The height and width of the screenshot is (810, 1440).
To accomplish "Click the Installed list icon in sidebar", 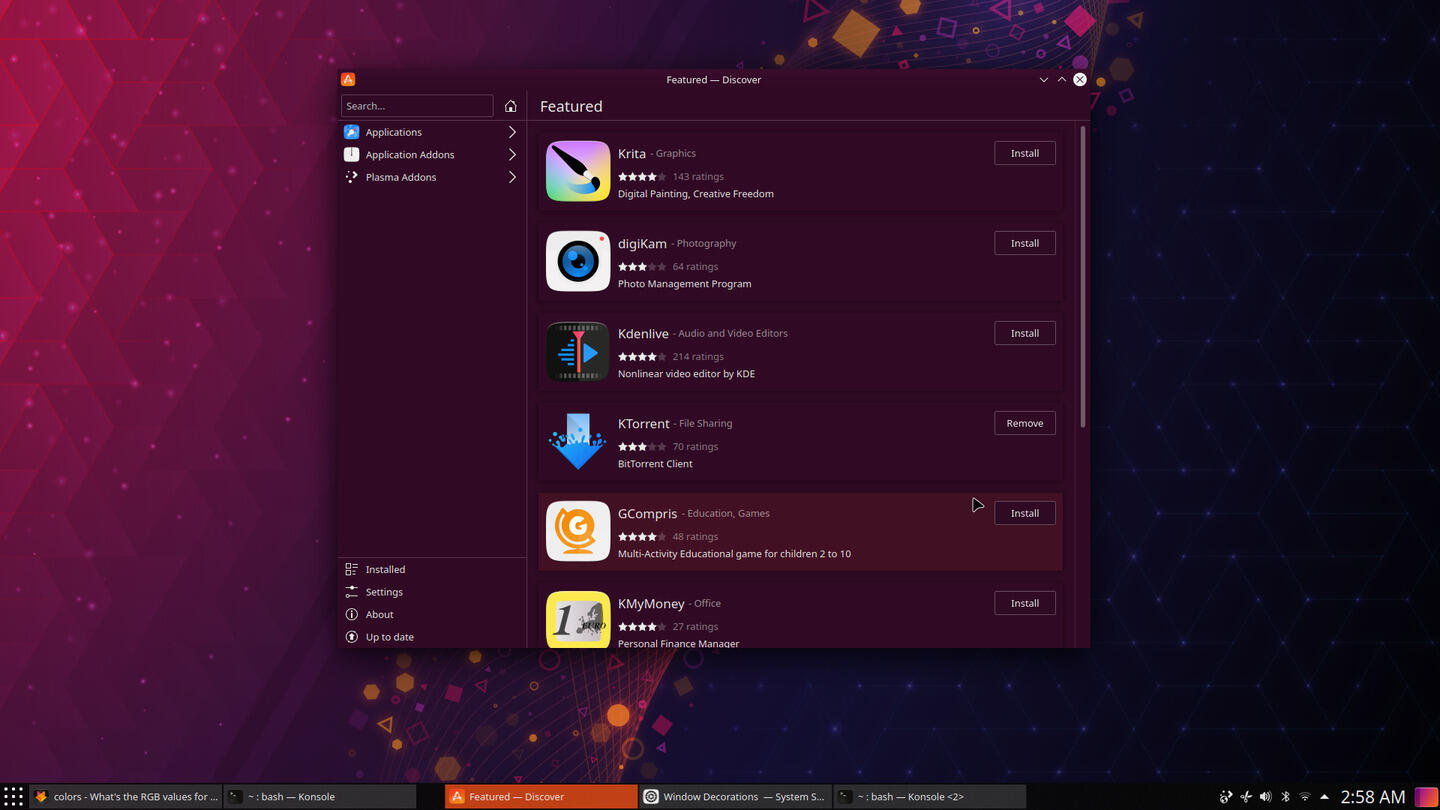I will pos(351,569).
